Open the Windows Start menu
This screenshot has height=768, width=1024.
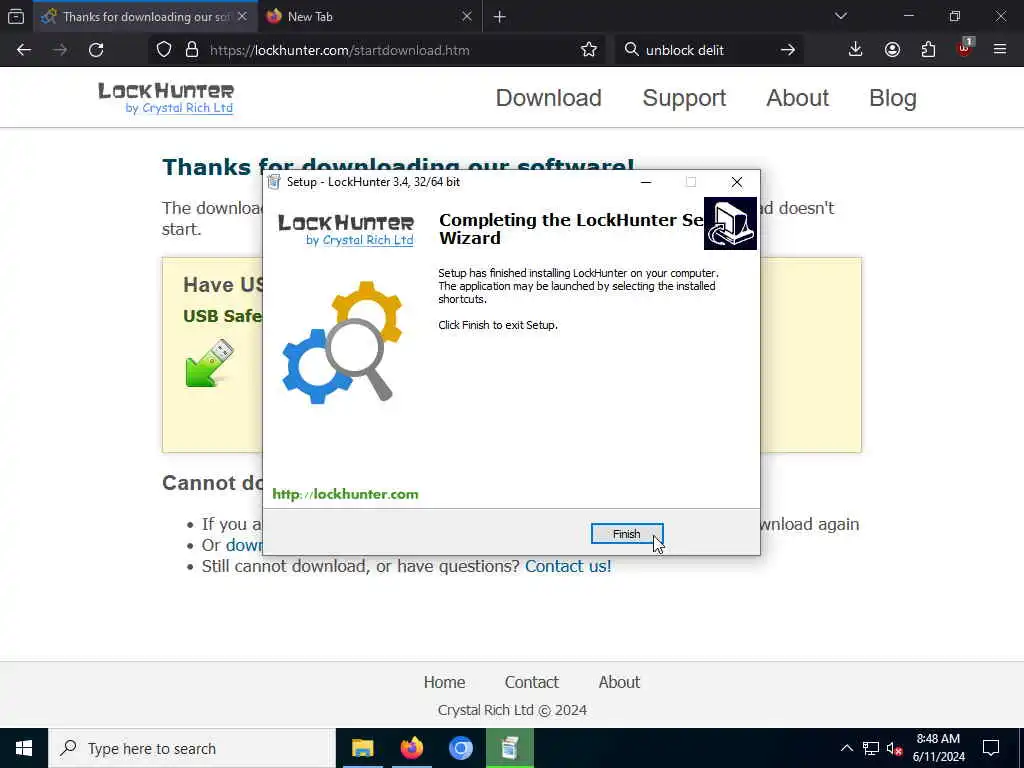(24, 748)
